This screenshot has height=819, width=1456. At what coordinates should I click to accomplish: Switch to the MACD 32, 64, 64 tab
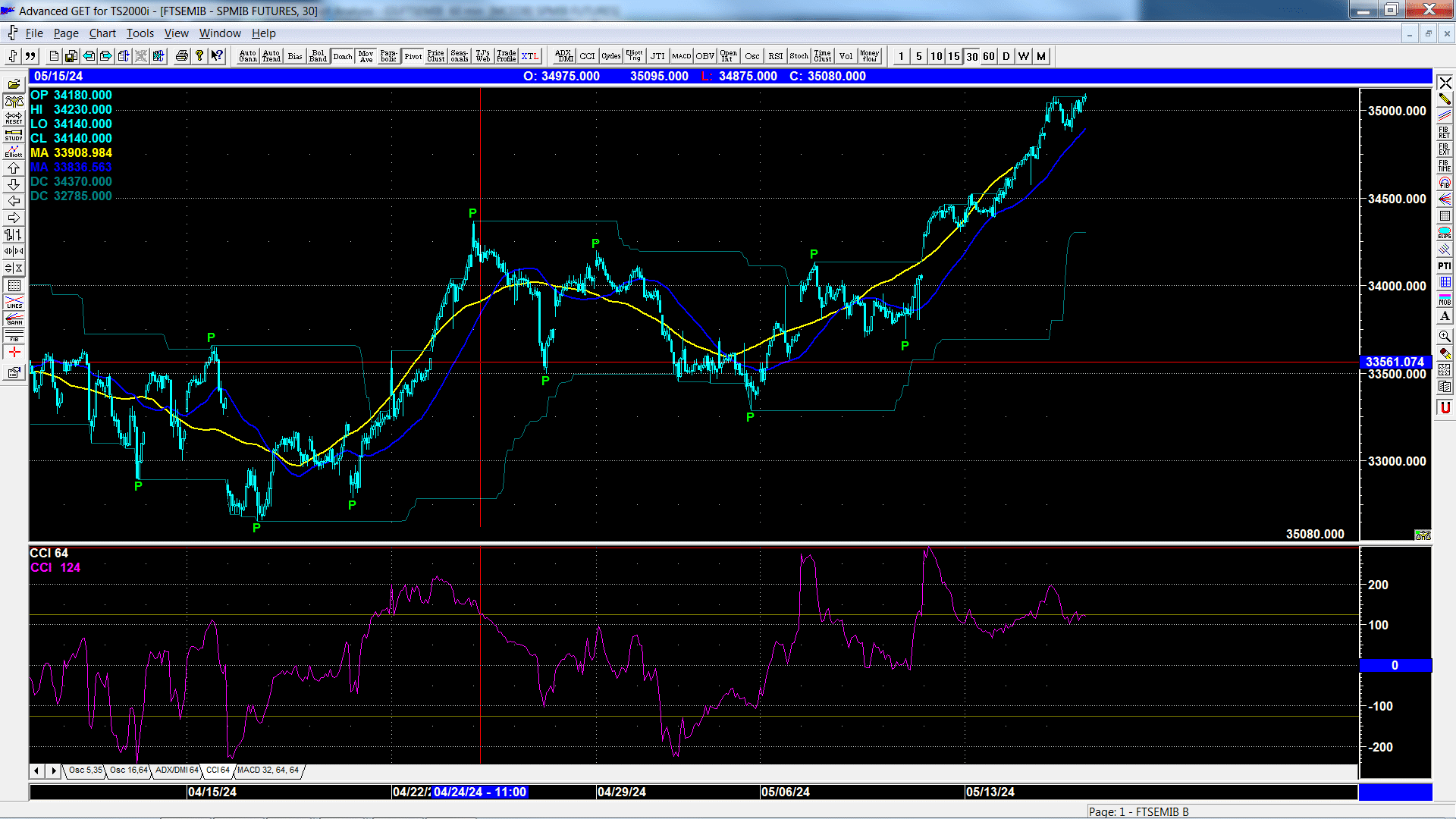click(x=268, y=770)
